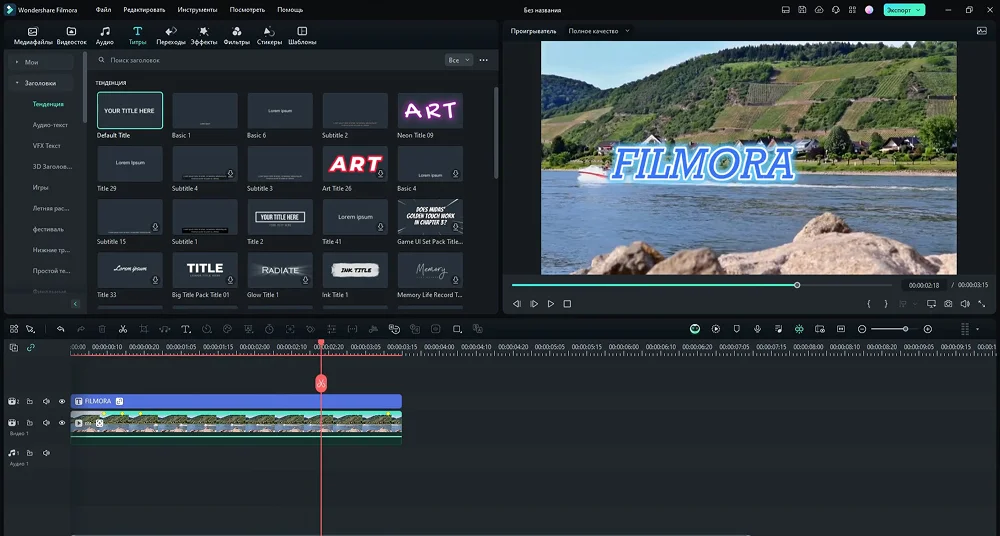Toggle visibility eye of video track 2

tap(62, 401)
